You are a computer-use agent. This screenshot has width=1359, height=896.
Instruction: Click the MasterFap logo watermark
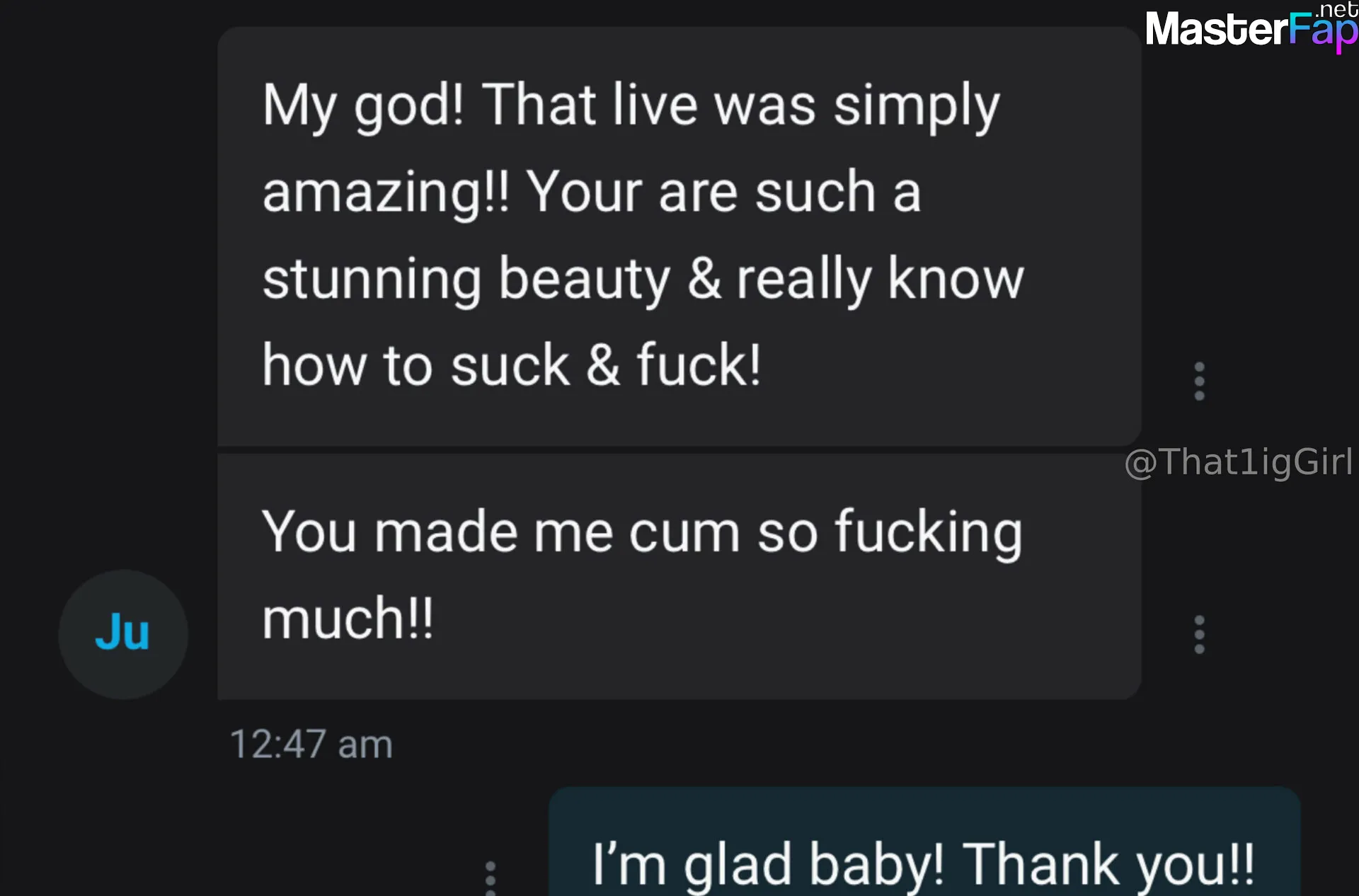click(1251, 28)
